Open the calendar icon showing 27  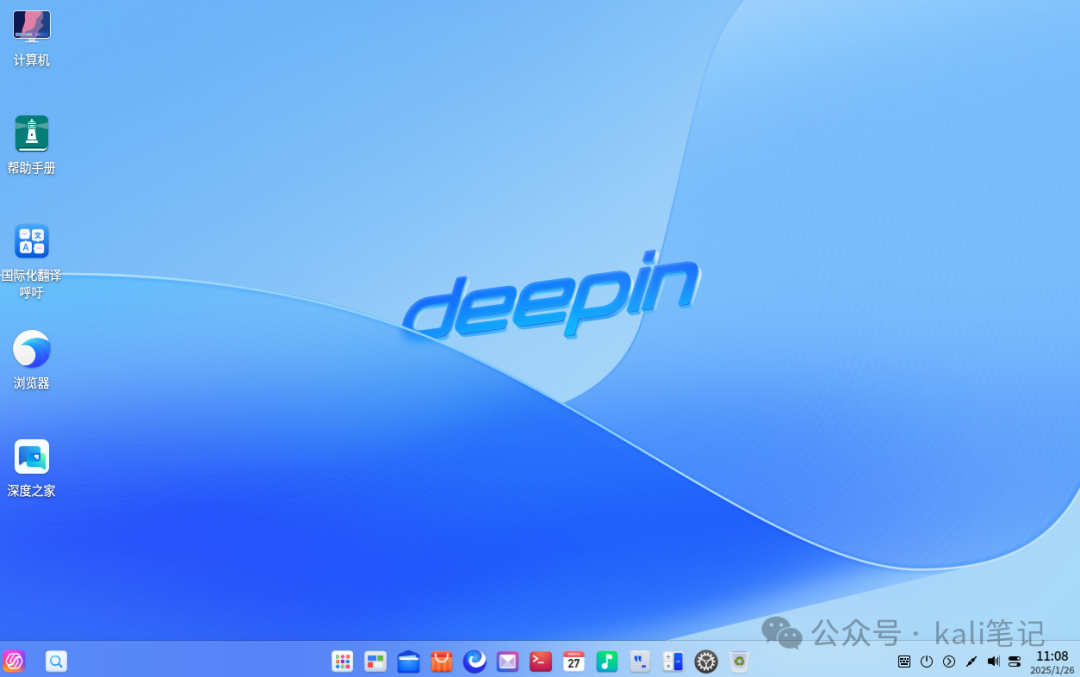(574, 661)
